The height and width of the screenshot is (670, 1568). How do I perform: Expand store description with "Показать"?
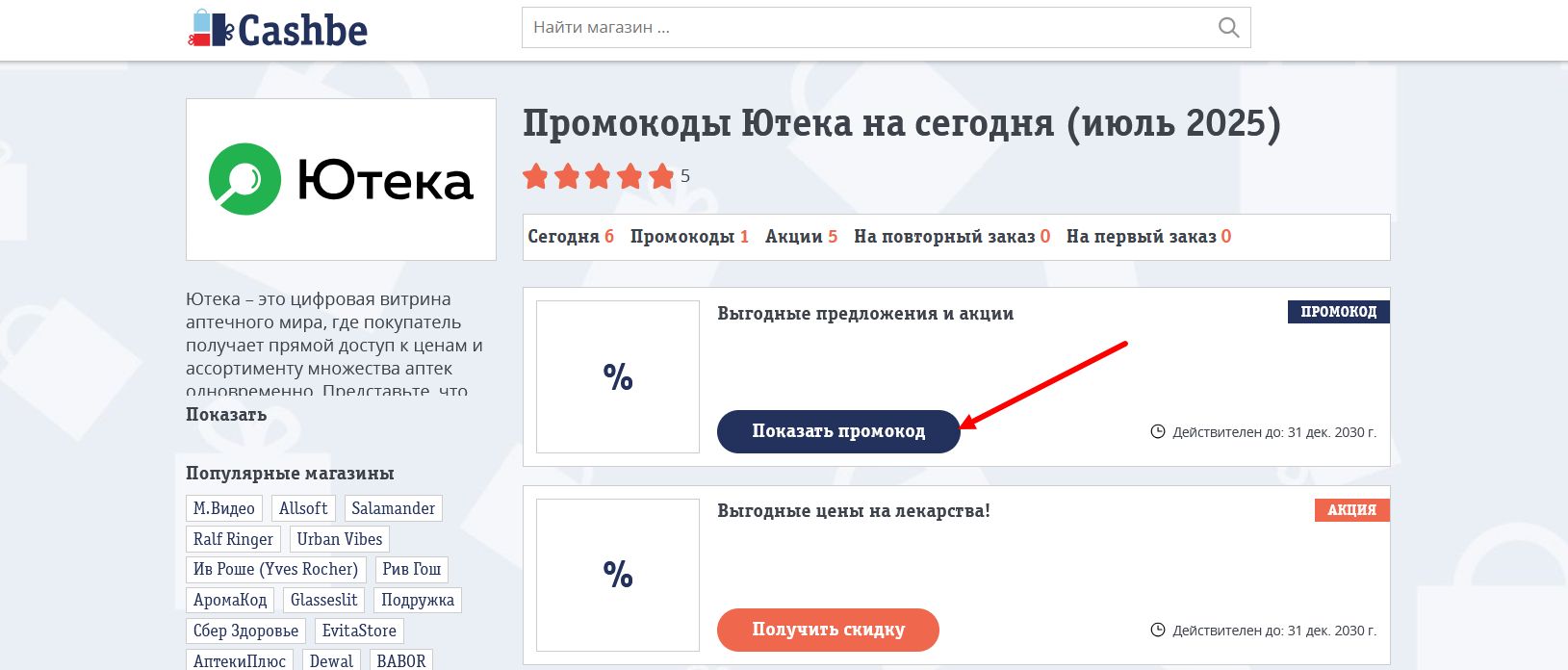tap(226, 415)
